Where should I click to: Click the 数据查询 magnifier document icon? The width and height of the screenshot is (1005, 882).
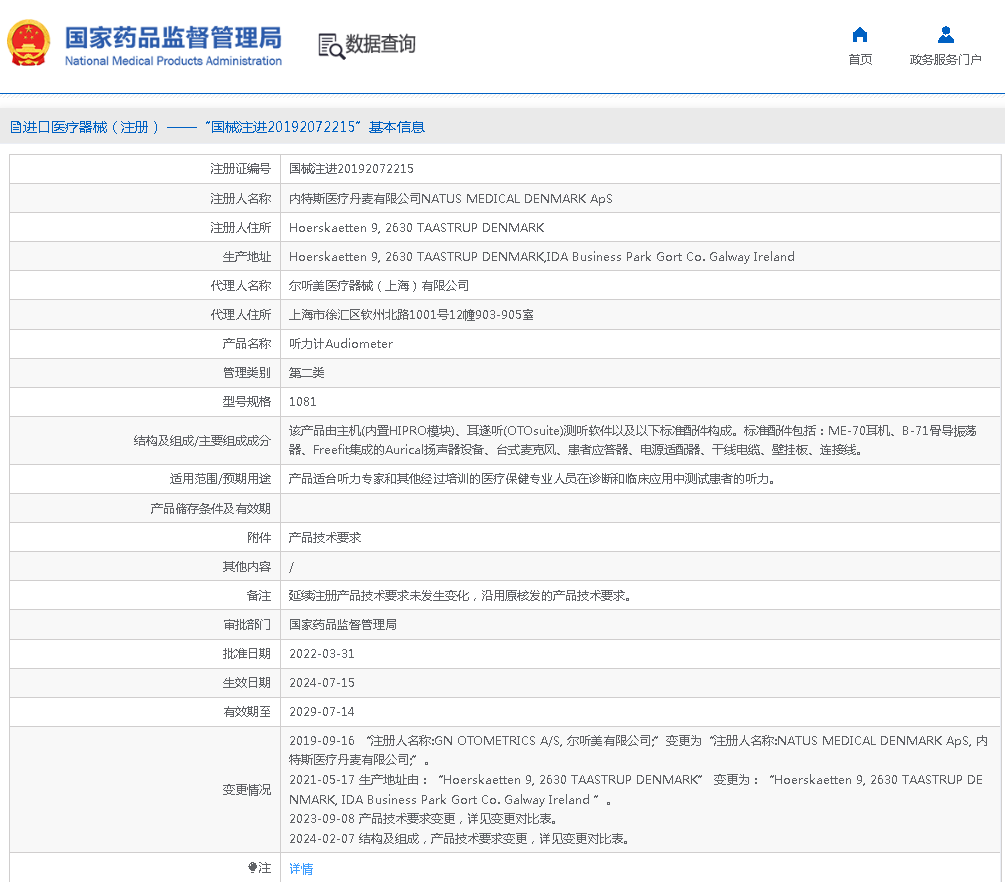[331, 45]
